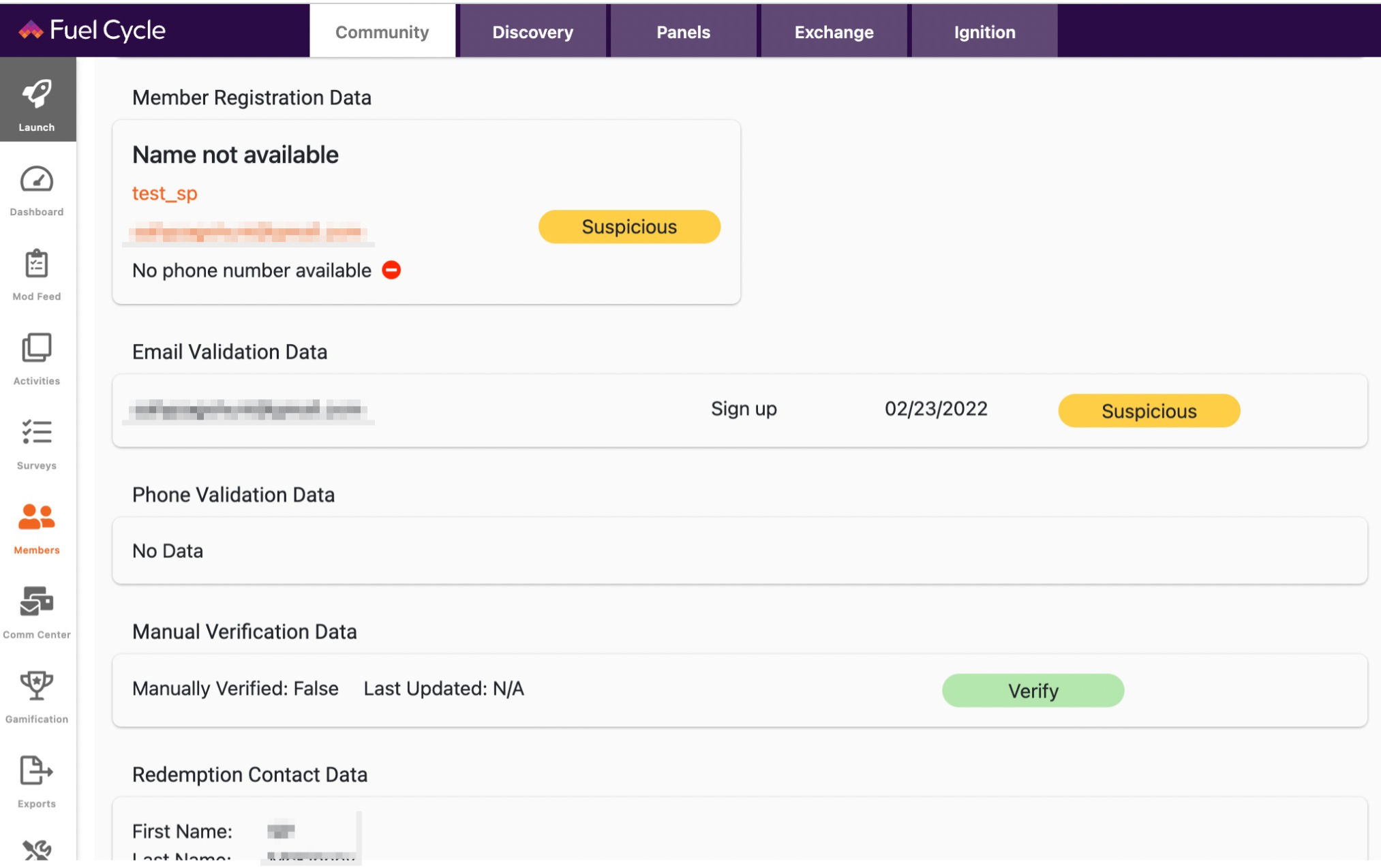Click Suspicious badge in Member Registration card
This screenshot has height=868, width=1381.
pos(629,227)
